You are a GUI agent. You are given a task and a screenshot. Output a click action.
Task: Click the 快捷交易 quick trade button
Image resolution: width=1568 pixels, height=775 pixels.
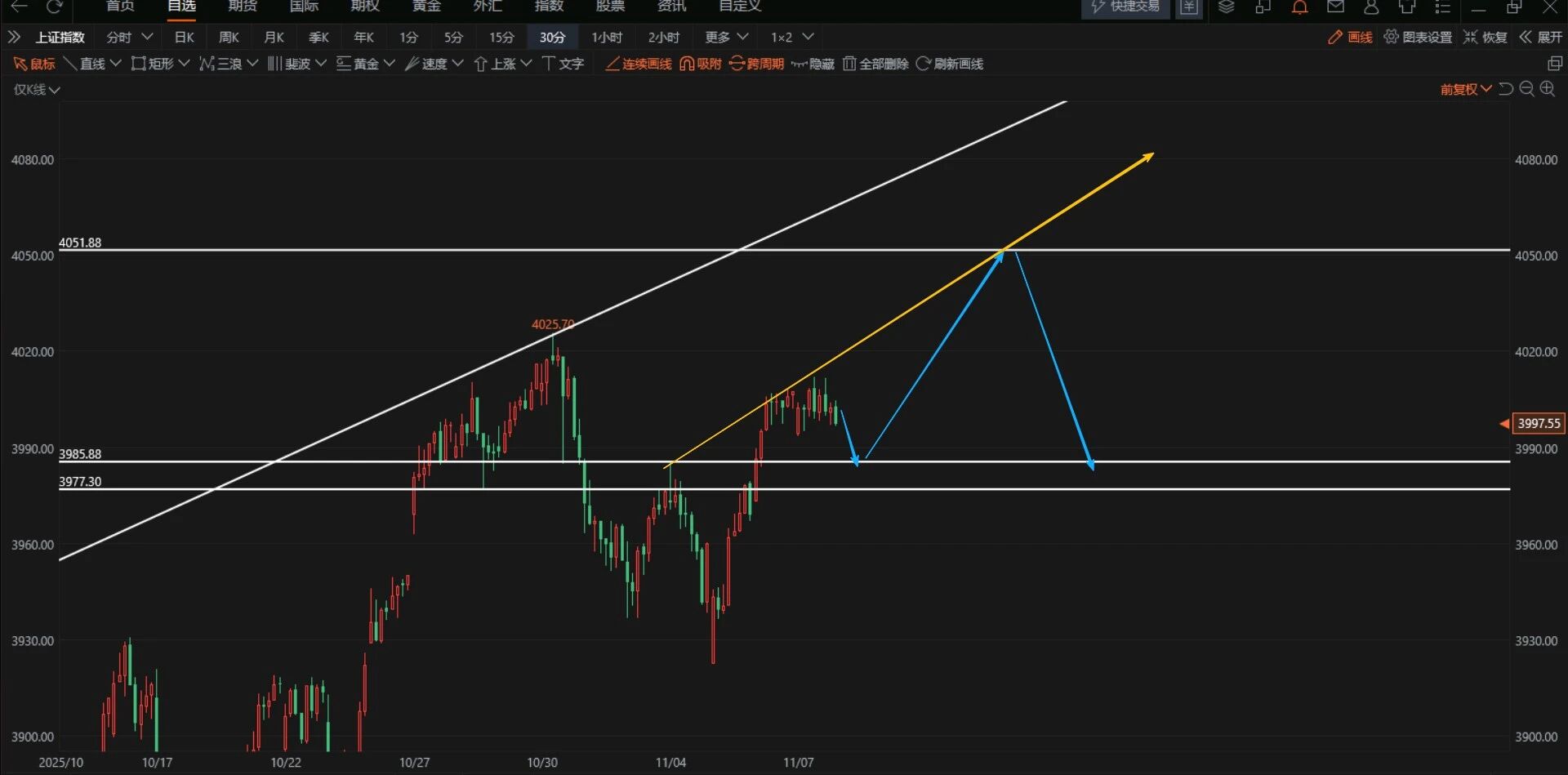1125,7
